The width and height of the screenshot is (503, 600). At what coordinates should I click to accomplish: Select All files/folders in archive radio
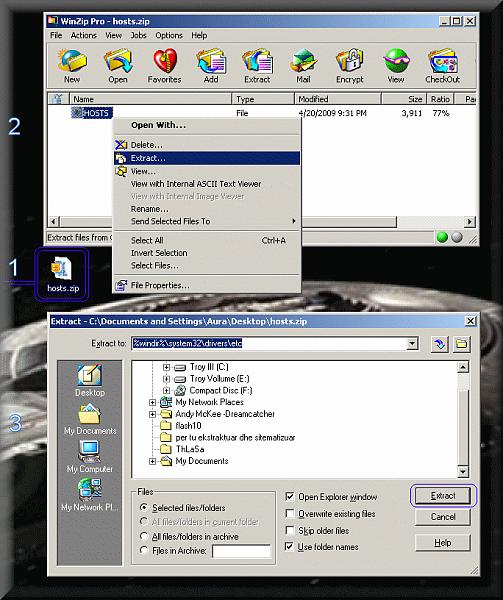click(144, 536)
